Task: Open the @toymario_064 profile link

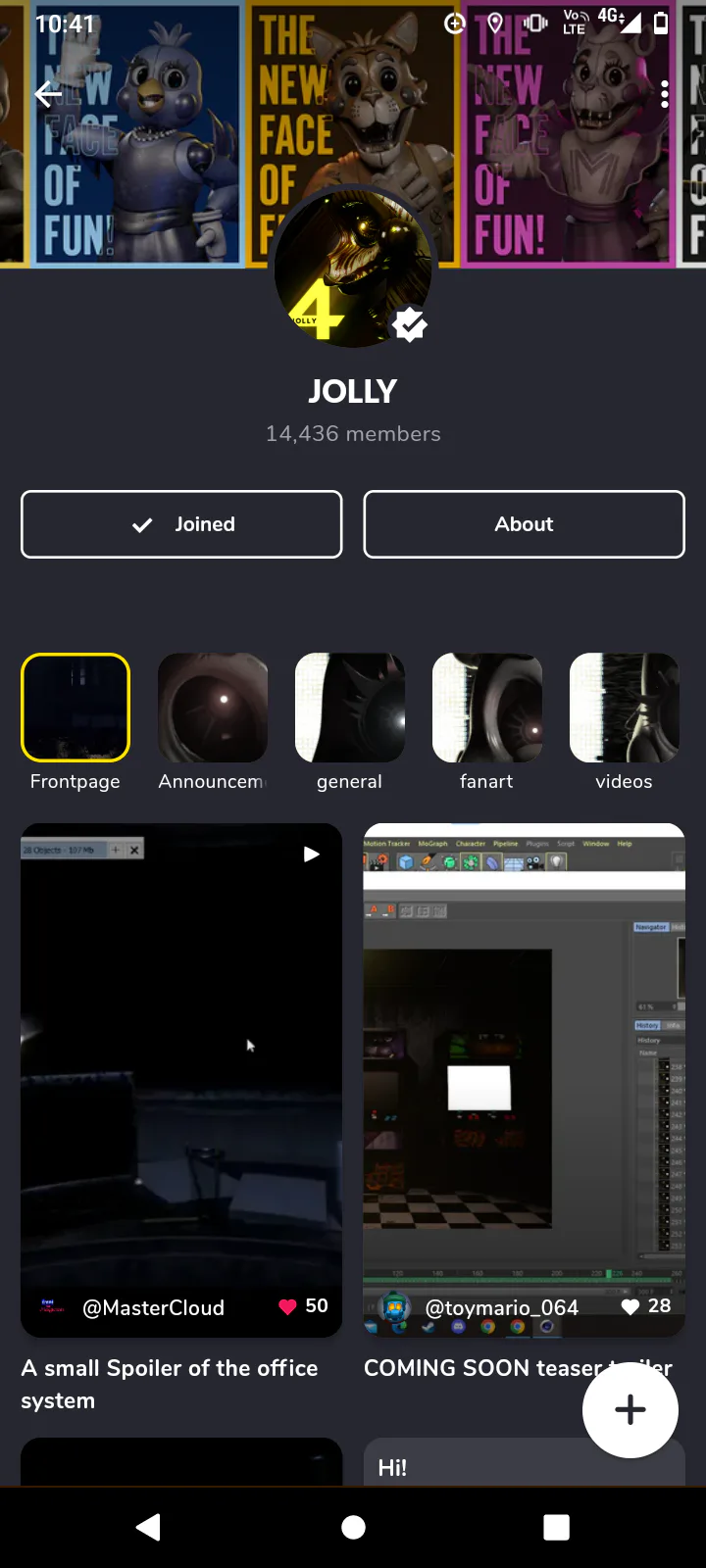Action: [x=501, y=1307]
